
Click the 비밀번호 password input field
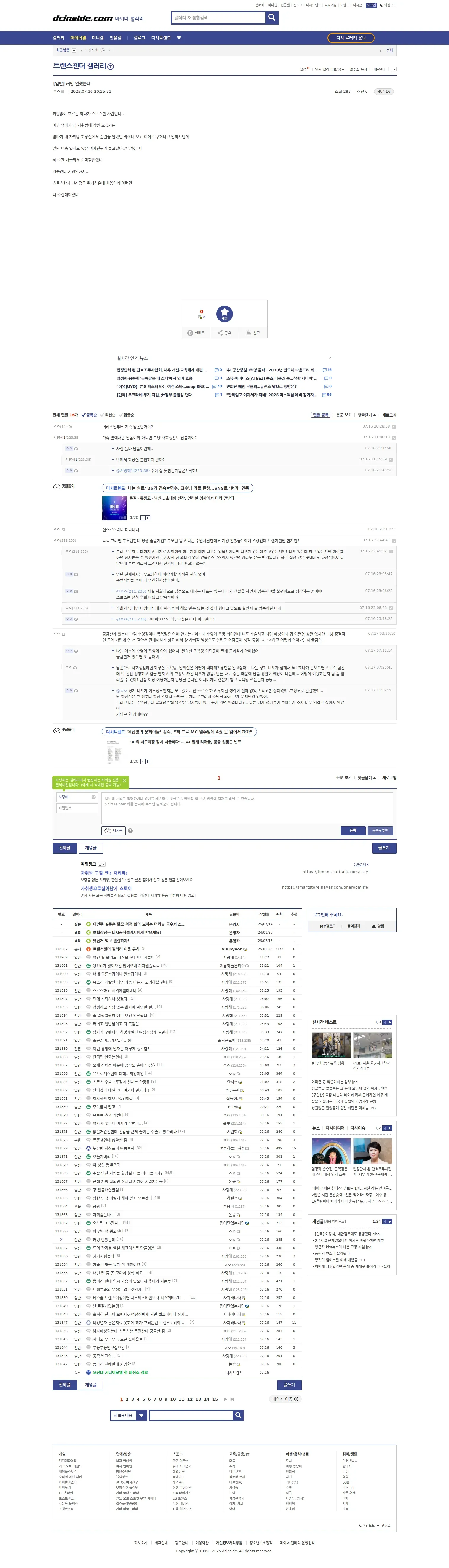[x=77, y=808]
